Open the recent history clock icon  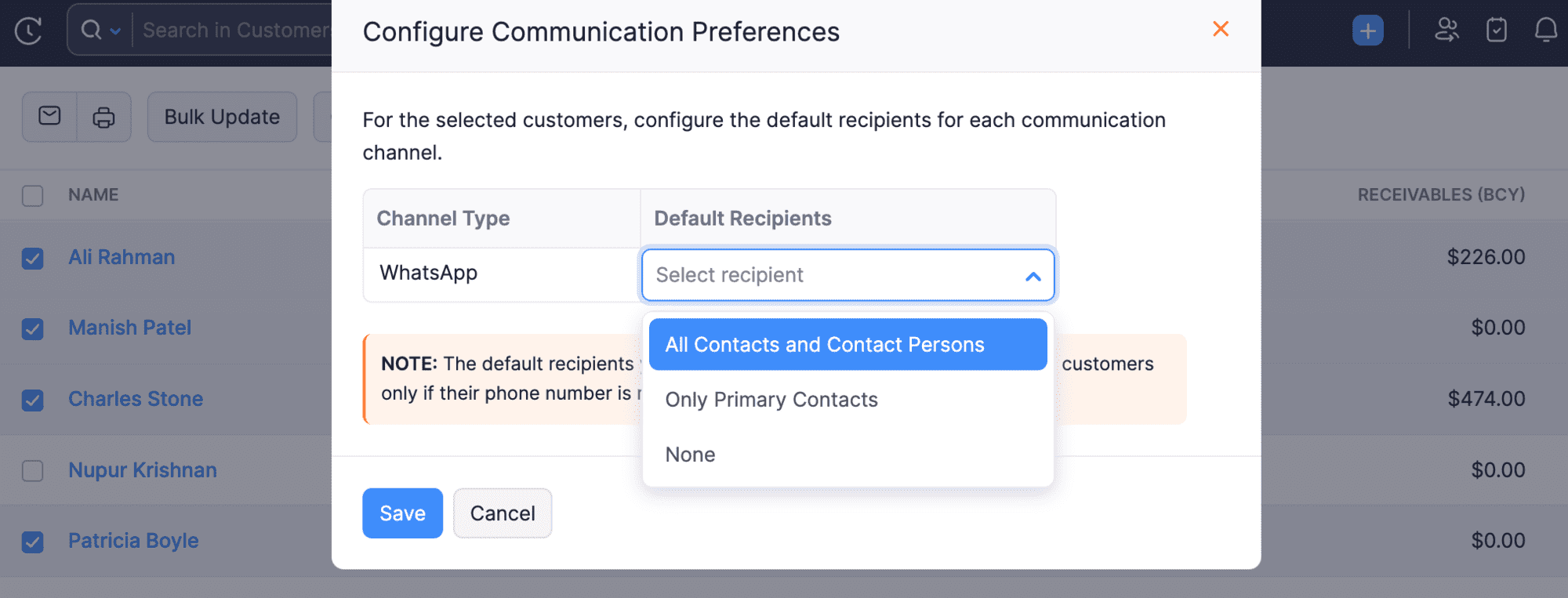click(29, 30)
